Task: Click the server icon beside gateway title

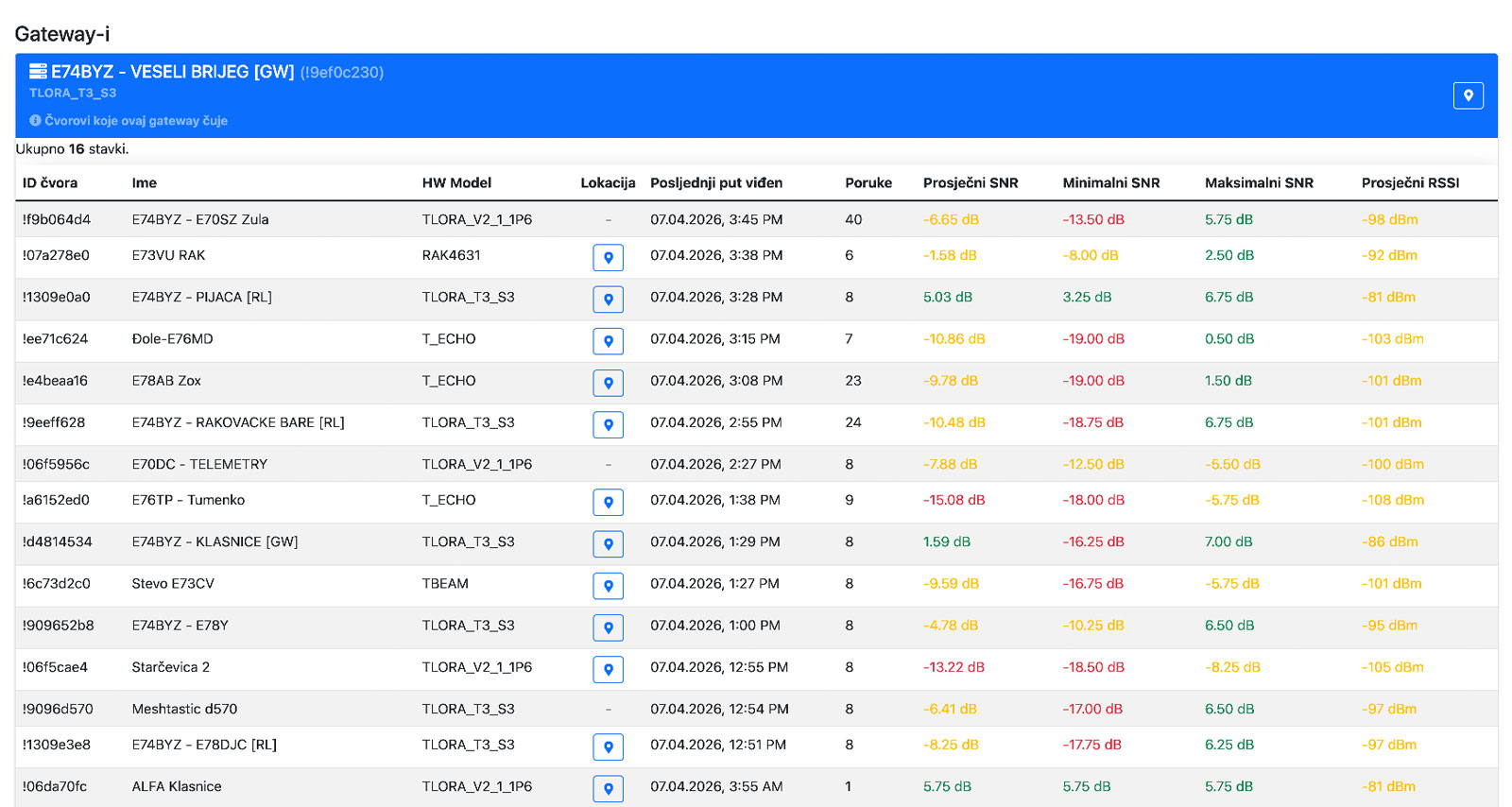Action: coord(38,72)
